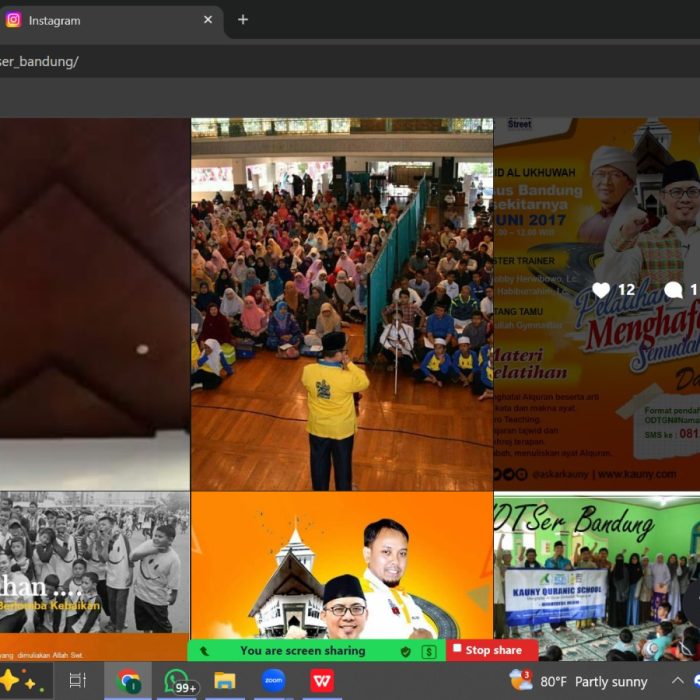This screenshot has width=700, height=700.
Task: Click the green security shield icon in share bar
Action: [x=405, y=652]
